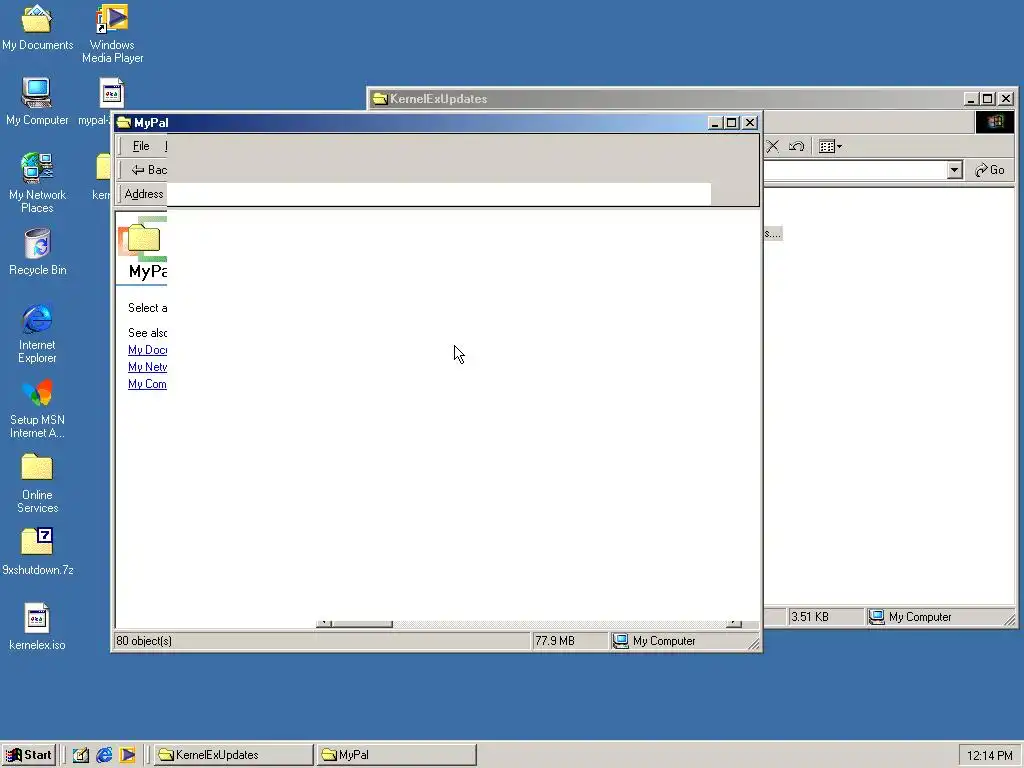Click the Address label in the MyPal window
The image size is (1024, 768).
pyautogui.click(x=144, y=194)
